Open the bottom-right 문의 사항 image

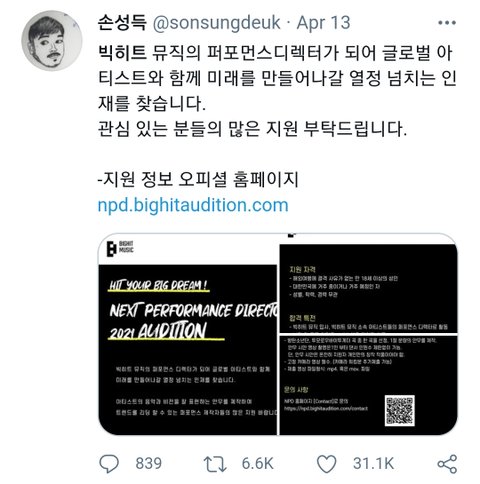point(368,385)
